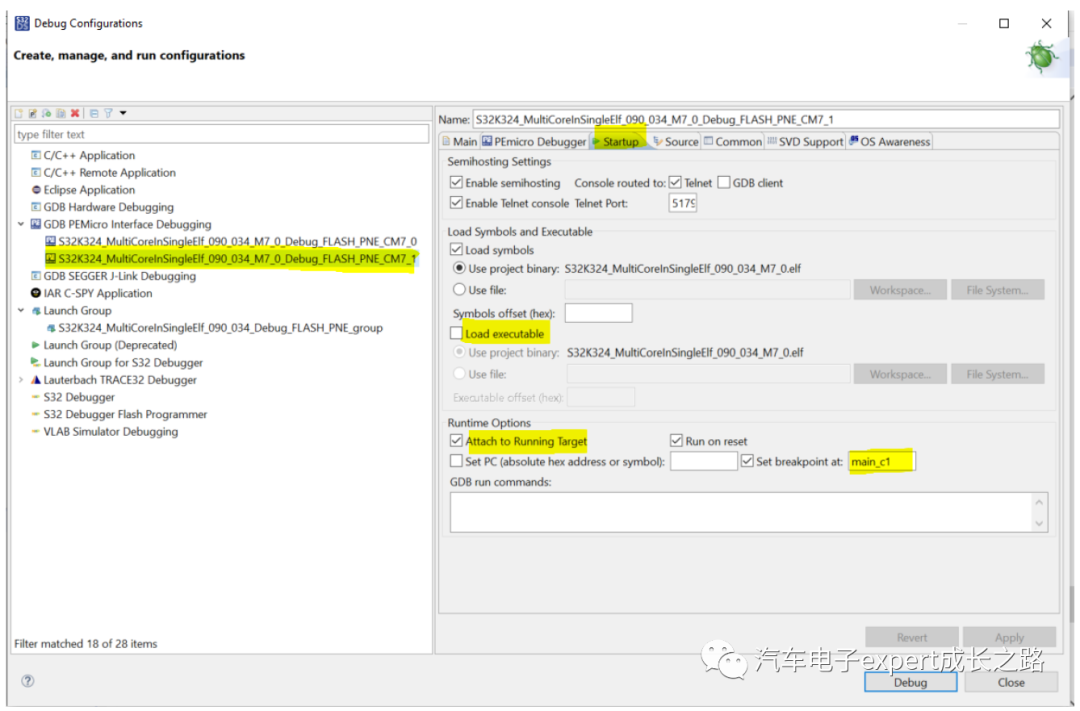Click the Symbols offset (hex) field
1080x711 pixels.
click(598, 313)
